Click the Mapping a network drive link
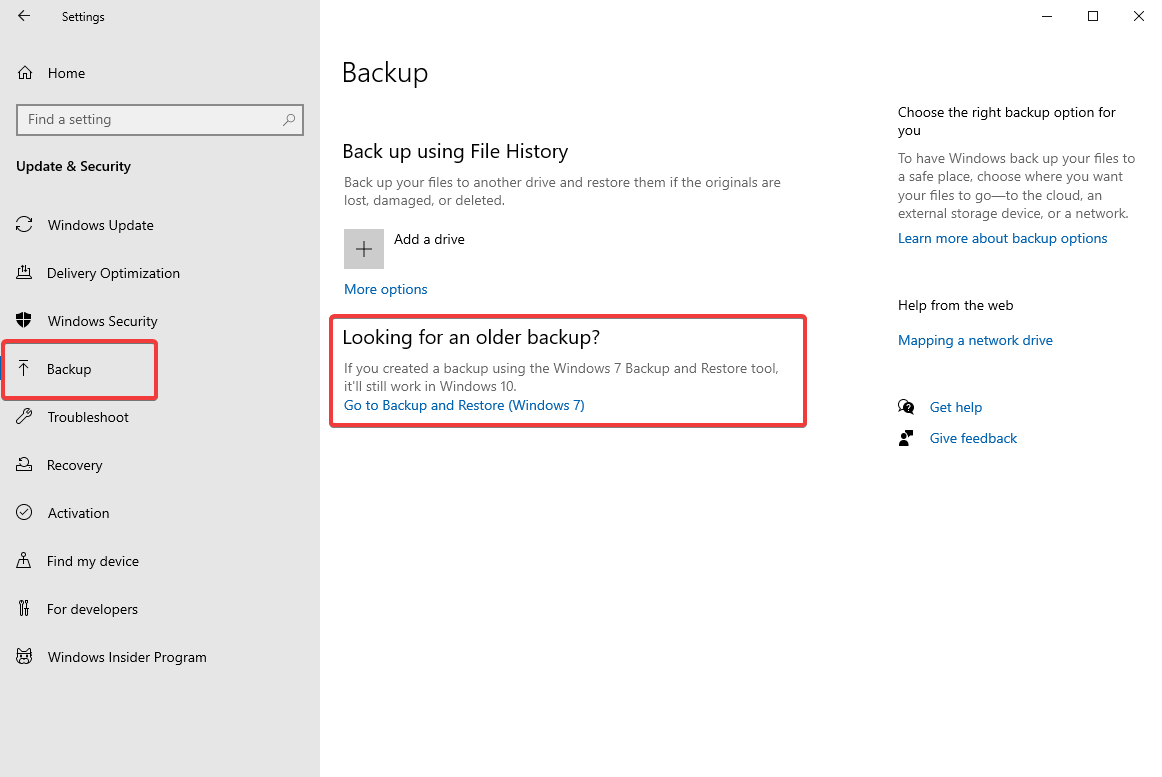This screenshot has width=1162, height=777. pyautogui.click(x=975, y=340)
